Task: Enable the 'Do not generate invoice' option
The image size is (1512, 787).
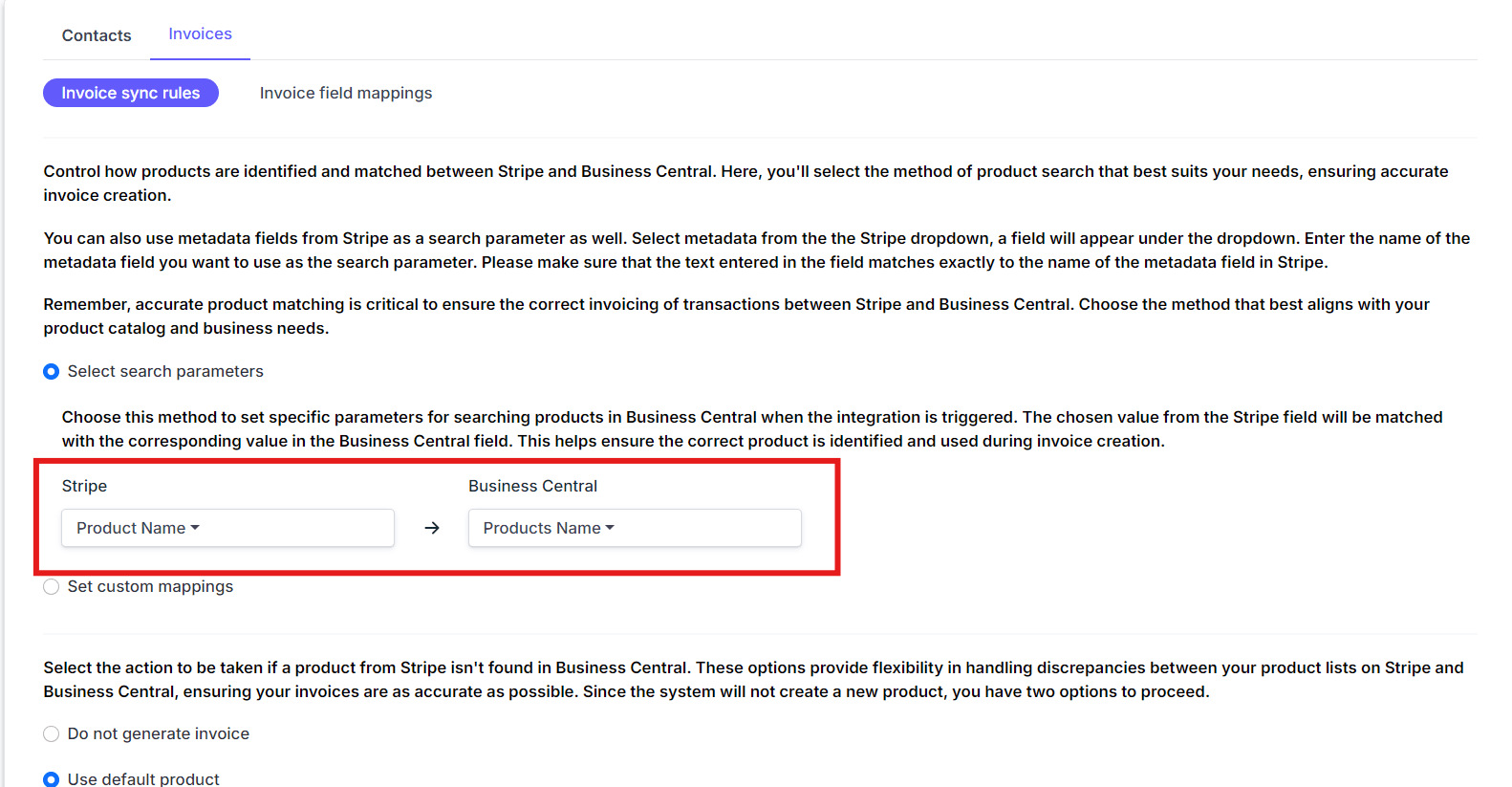Action: pyautogui.click(x=52, y=733)
